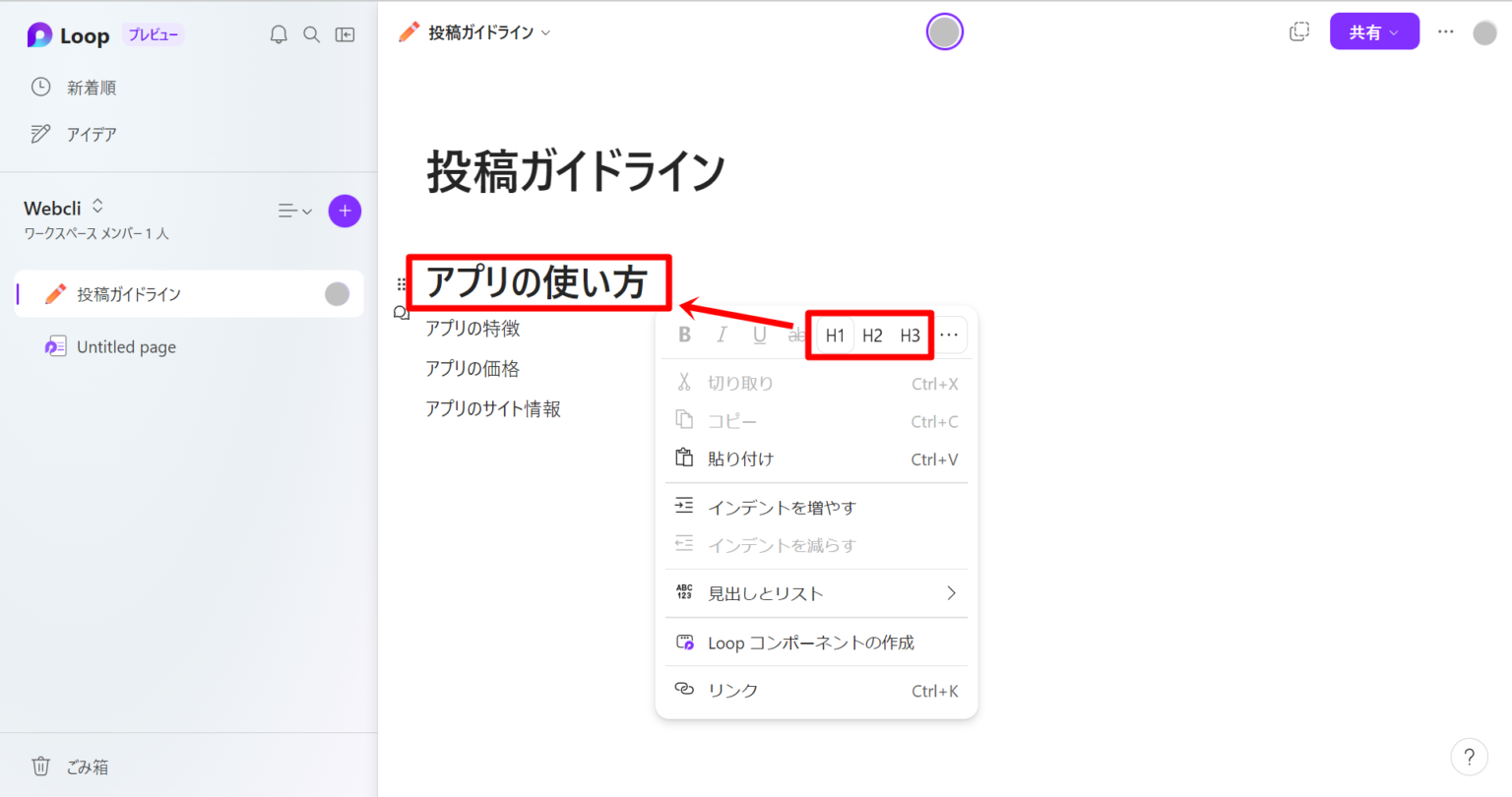1512x797 pixels.
Task: Click the copy component icon beside 共有
Action: click(x=1299, y=31)
